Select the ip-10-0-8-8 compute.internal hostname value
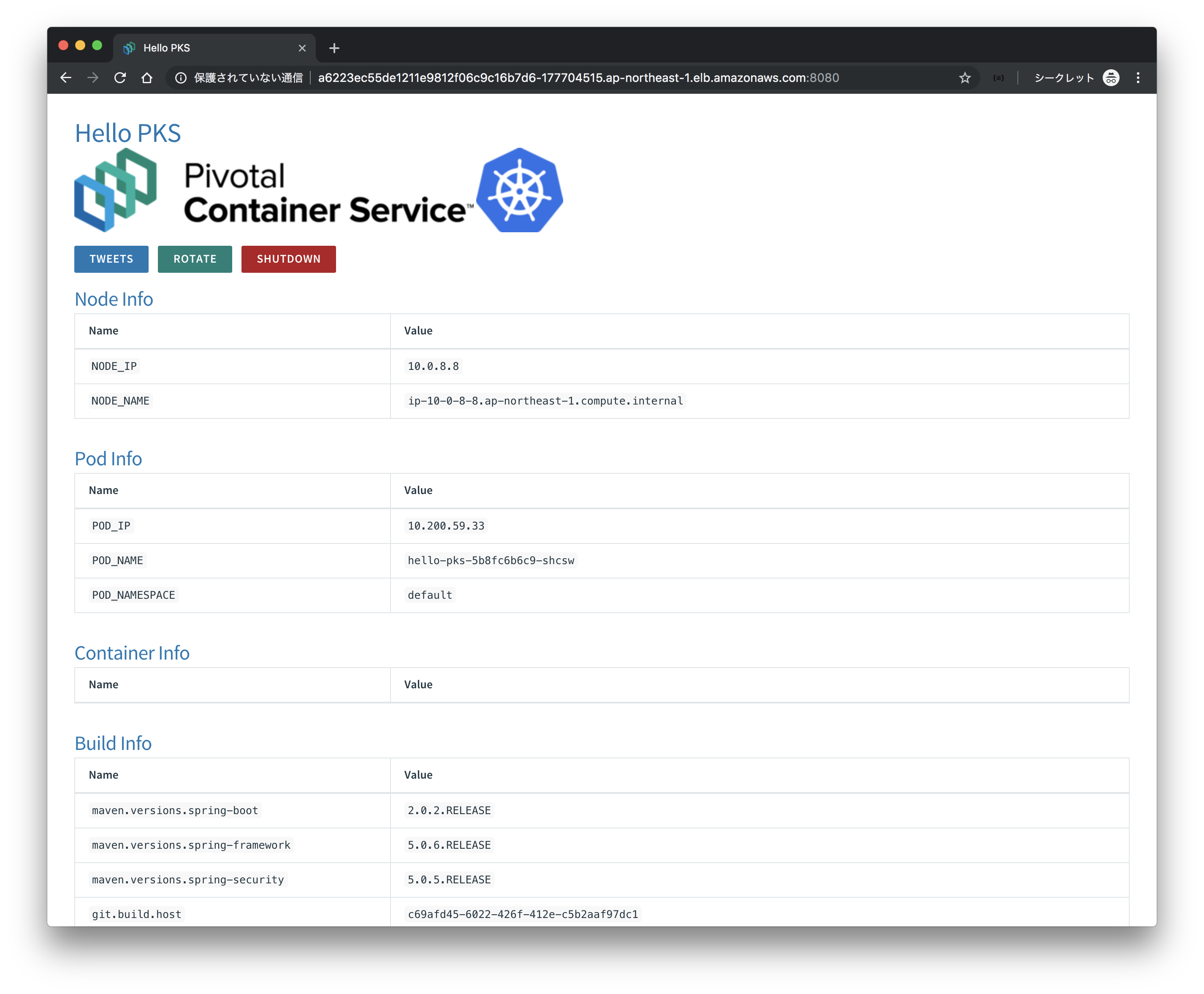The width and height of the screenshot is (1204, 994). (545, 402)
